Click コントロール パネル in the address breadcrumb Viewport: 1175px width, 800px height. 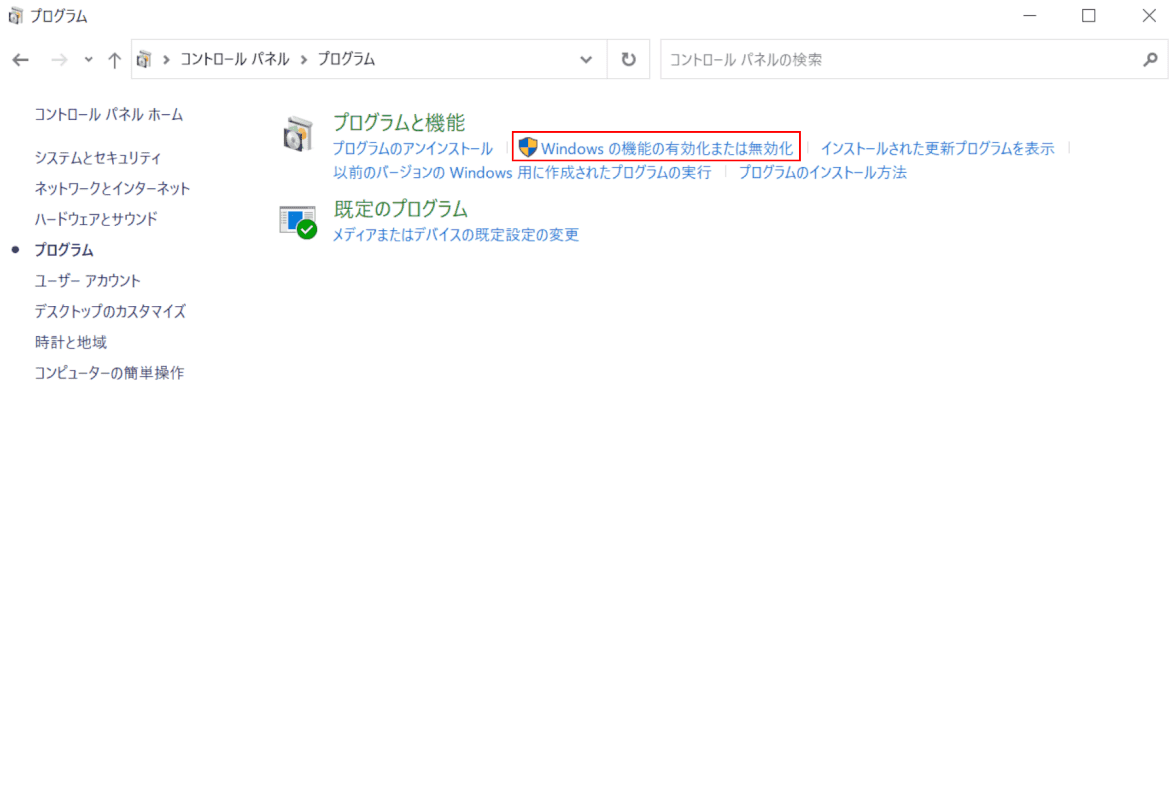click(x=235, y=59)
